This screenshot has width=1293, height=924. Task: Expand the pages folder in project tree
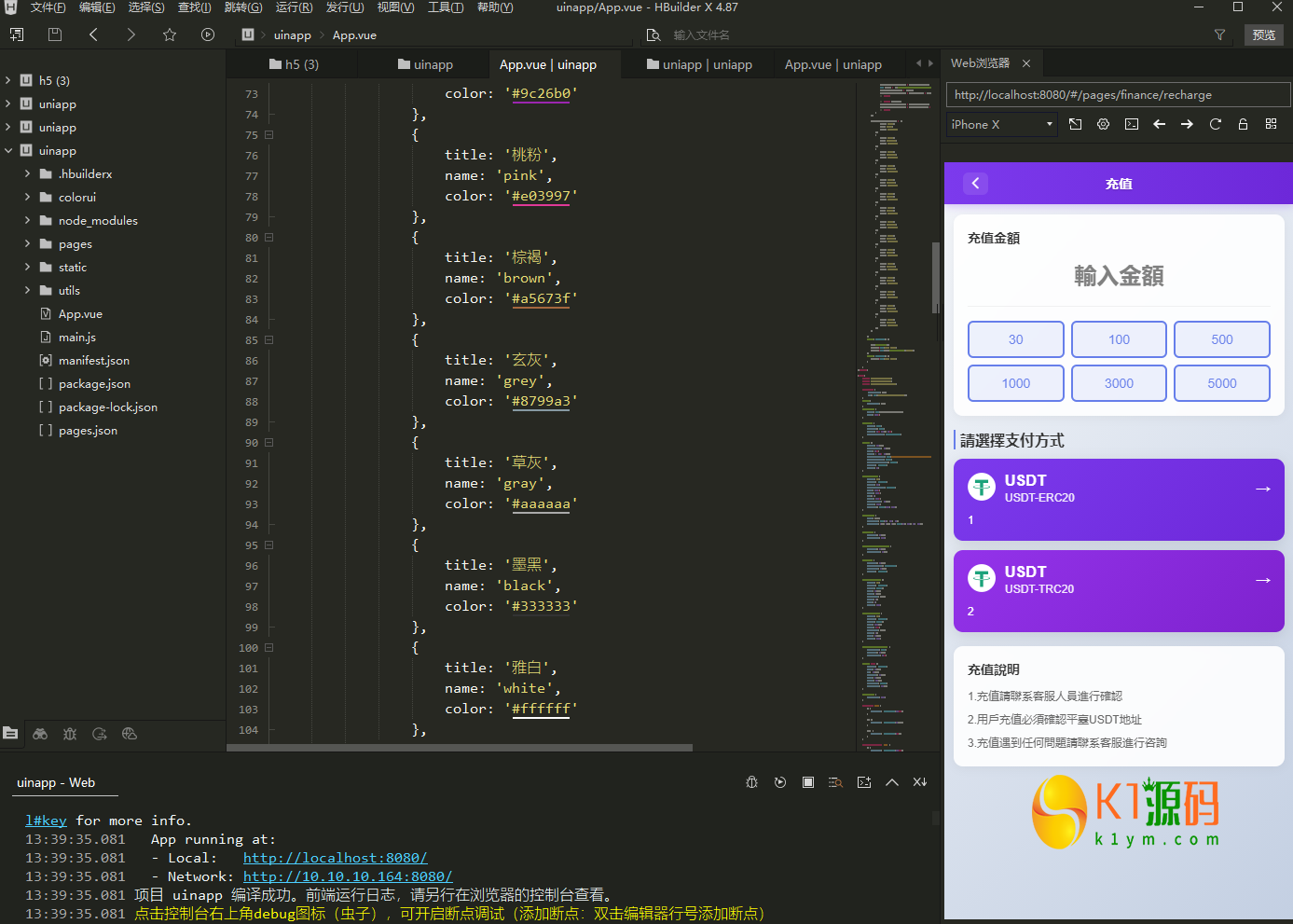pos(28,244)
